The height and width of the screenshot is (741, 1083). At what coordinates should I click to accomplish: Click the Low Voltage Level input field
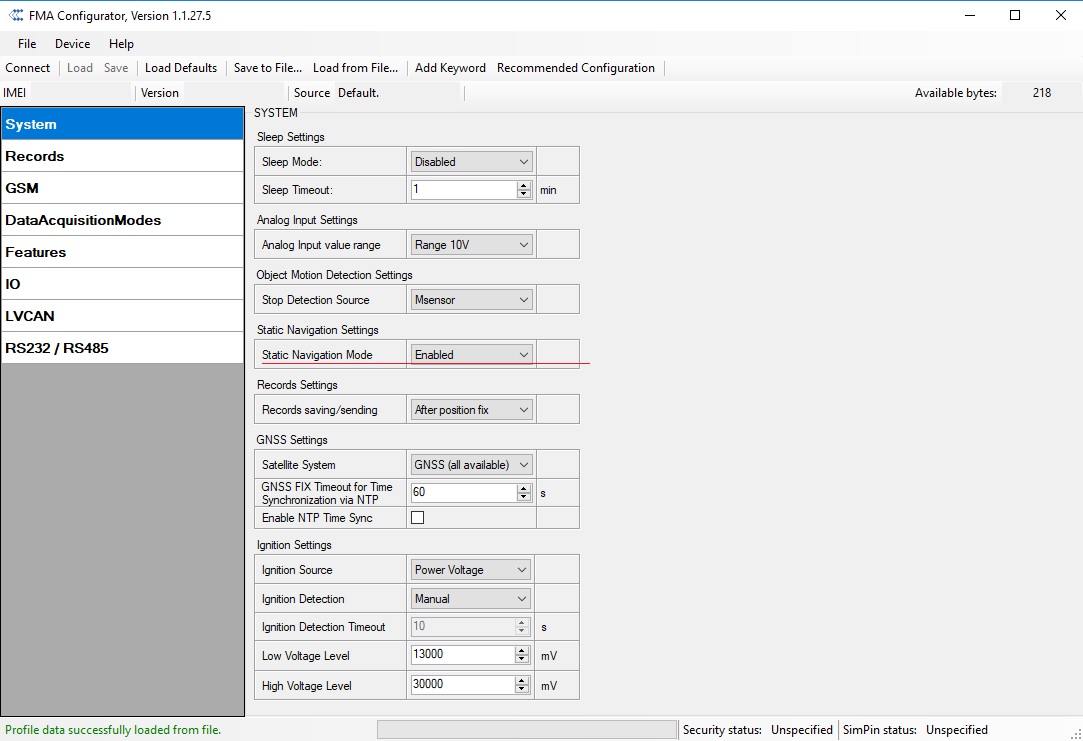tap(462, 655)
